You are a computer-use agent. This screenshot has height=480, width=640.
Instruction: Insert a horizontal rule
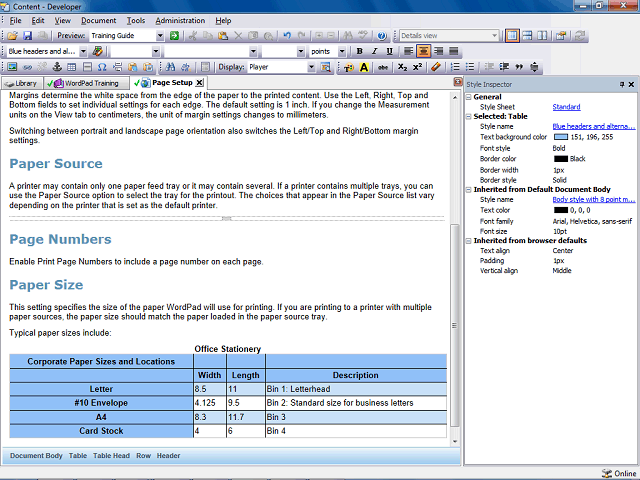87,67
